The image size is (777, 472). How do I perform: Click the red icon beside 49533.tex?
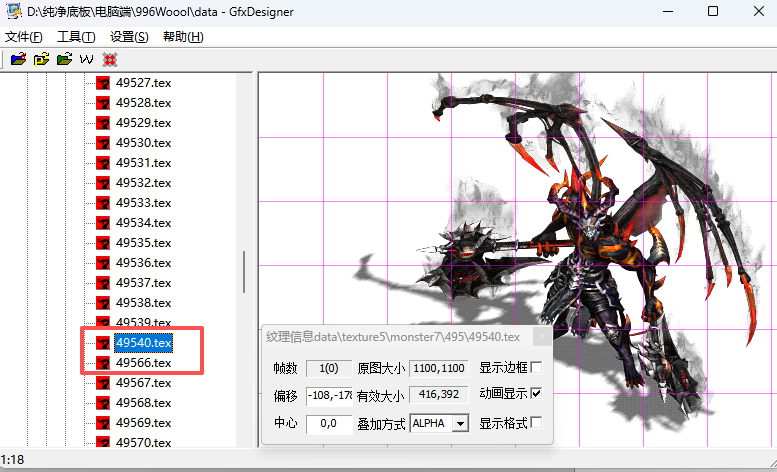point(103,203)
